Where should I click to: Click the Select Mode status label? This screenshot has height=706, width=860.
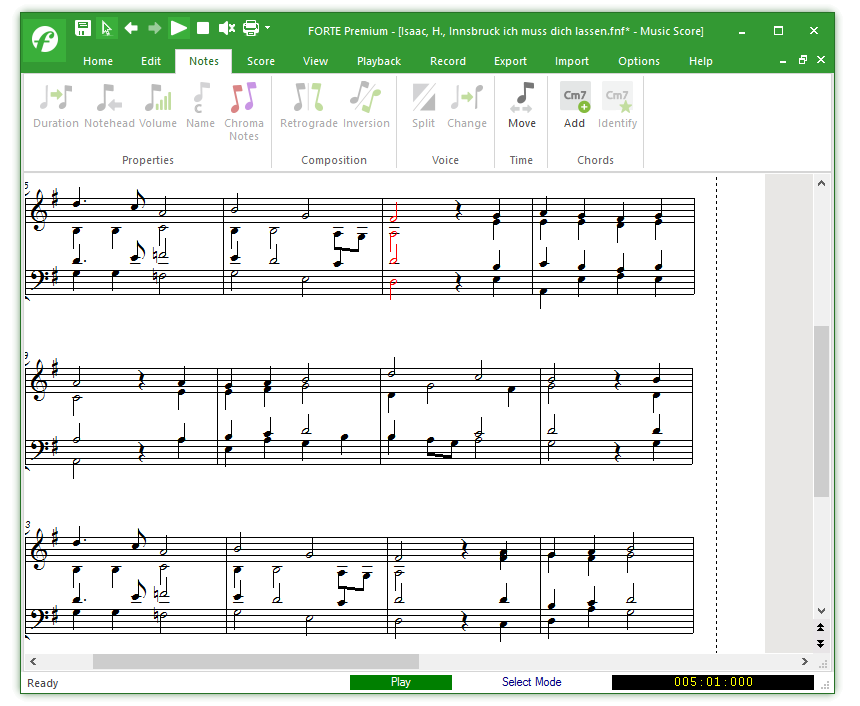[531, 682]
